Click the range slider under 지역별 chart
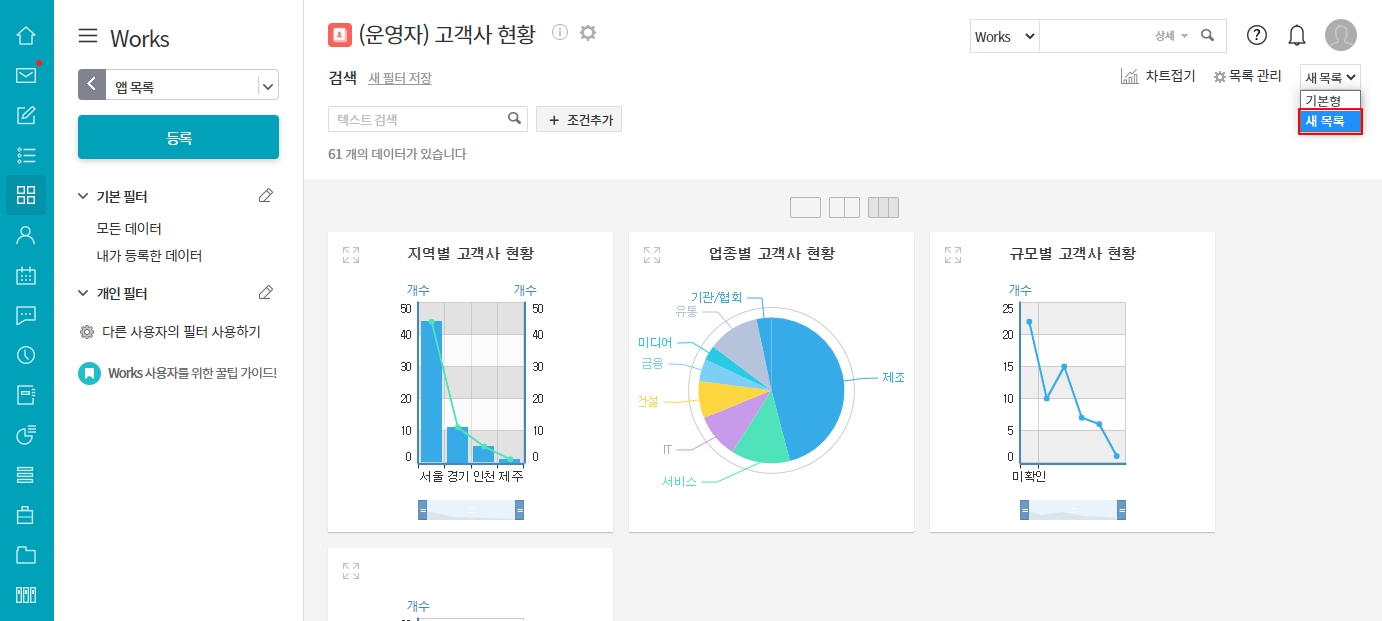Screen dimensions: 1382x621 click(x=471, y=510)
